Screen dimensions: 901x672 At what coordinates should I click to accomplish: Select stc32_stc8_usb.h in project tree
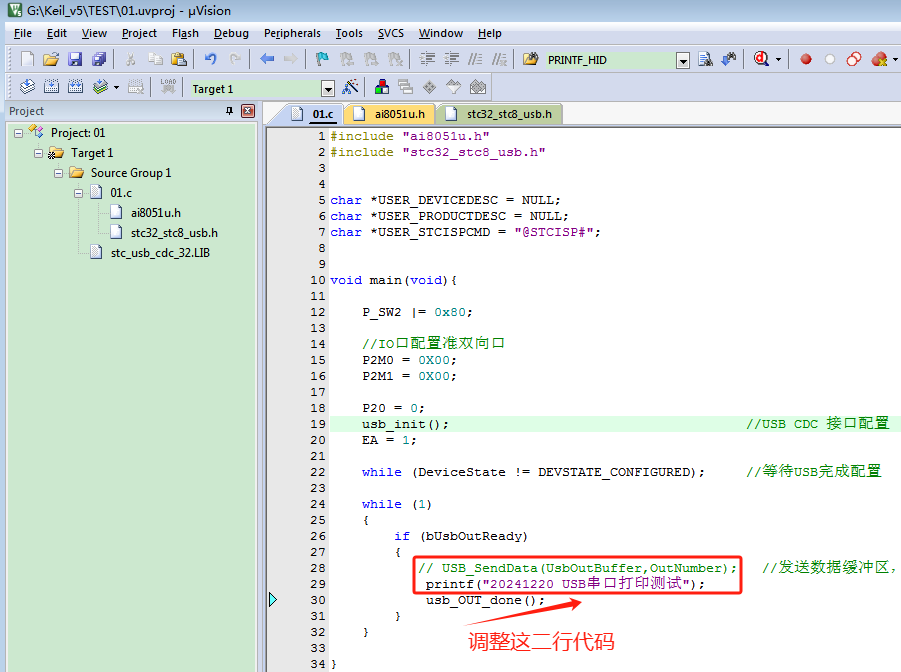click(174, 233)
